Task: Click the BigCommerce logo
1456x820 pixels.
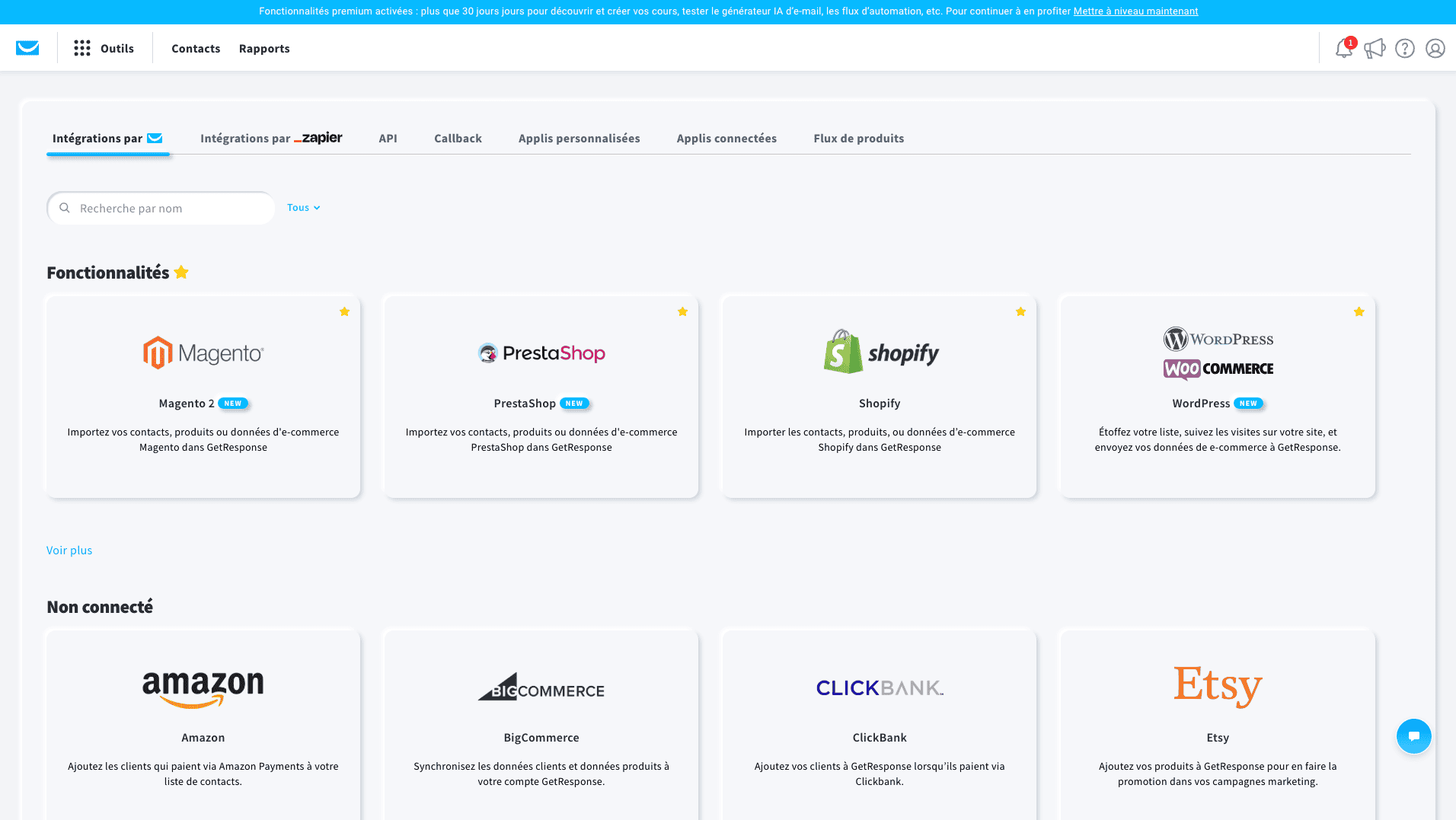Action: [541, 687]
